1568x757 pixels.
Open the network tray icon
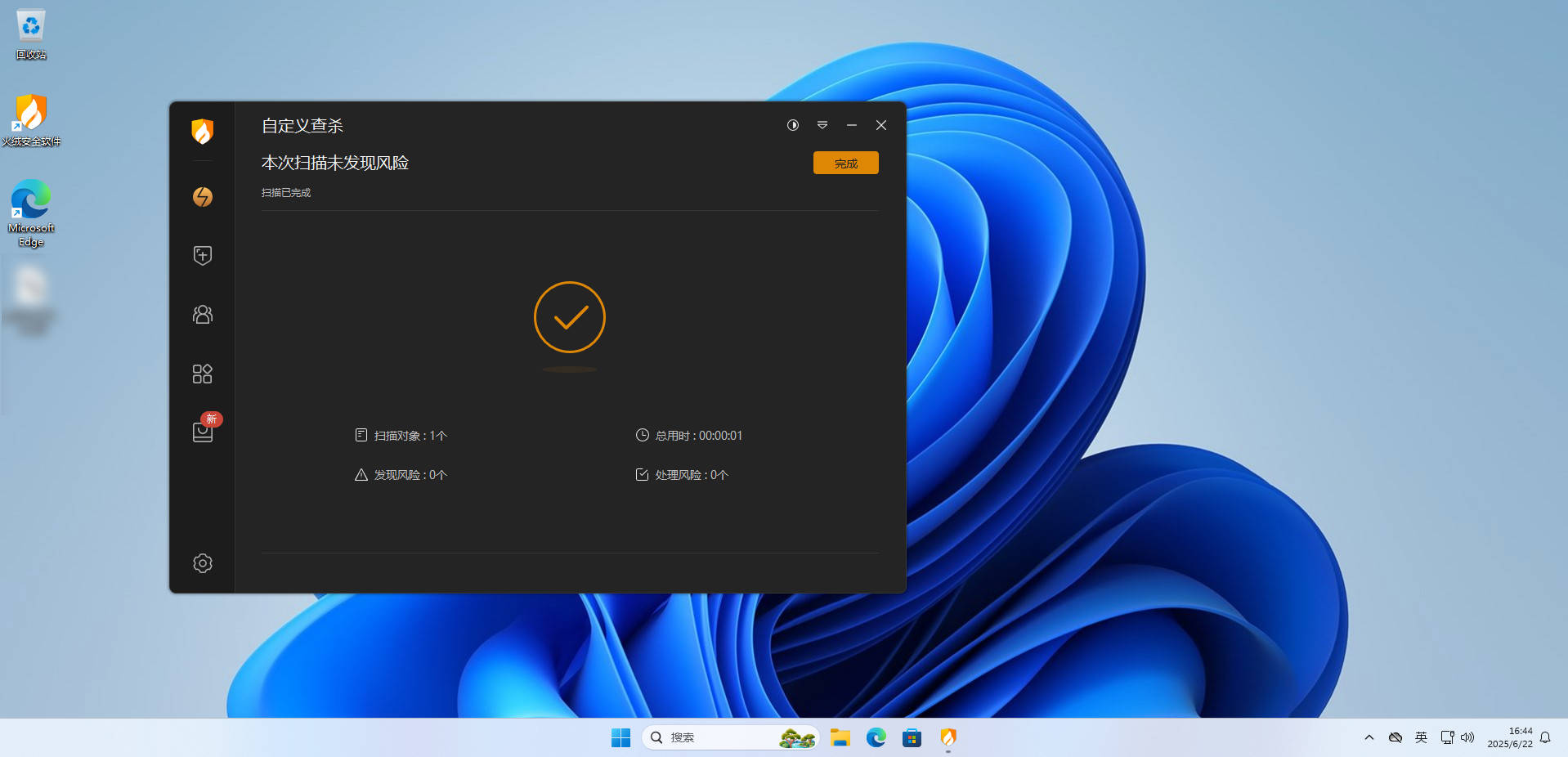pos(1447,738)
